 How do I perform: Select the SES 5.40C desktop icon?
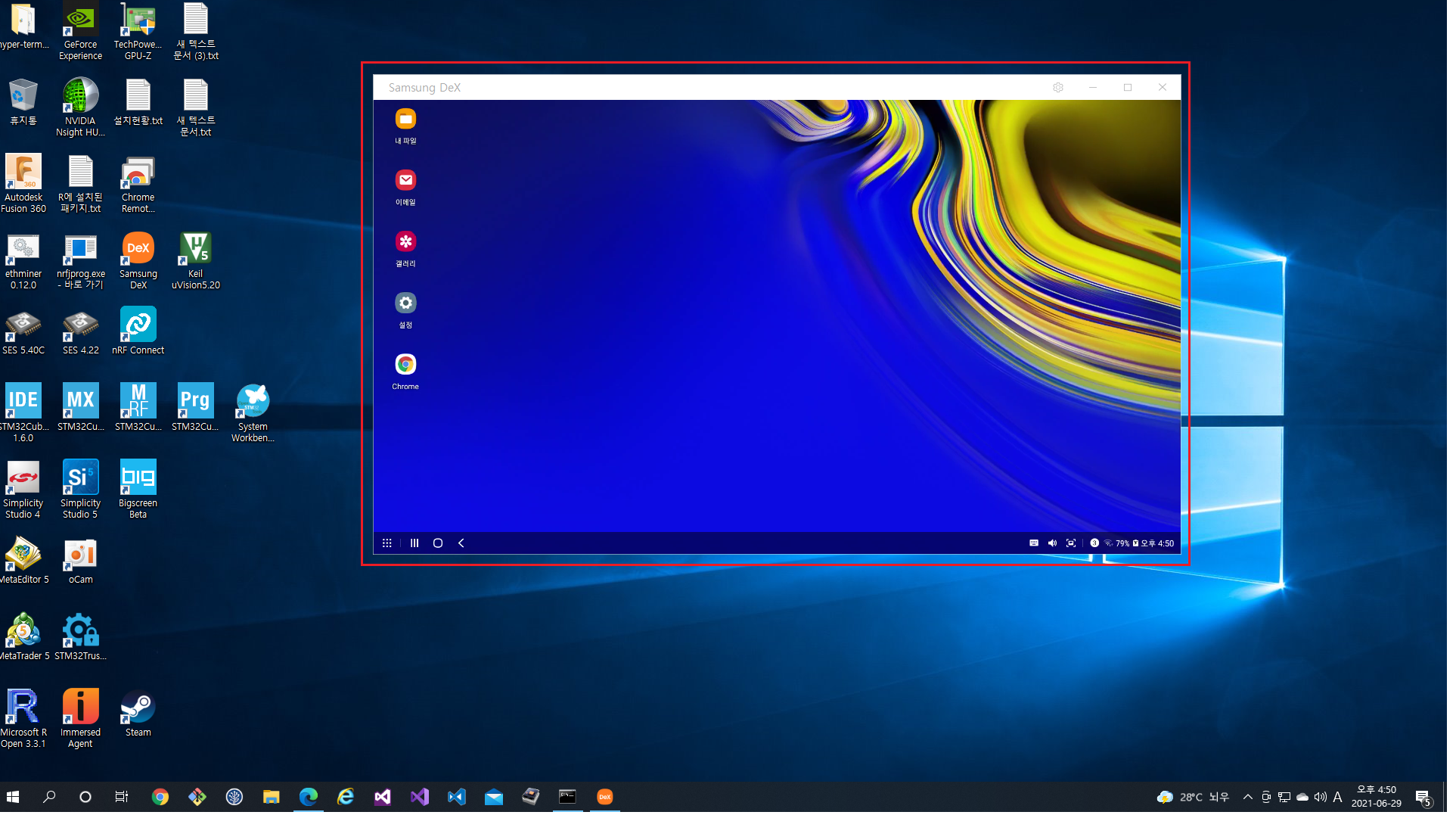pos(23,333)
